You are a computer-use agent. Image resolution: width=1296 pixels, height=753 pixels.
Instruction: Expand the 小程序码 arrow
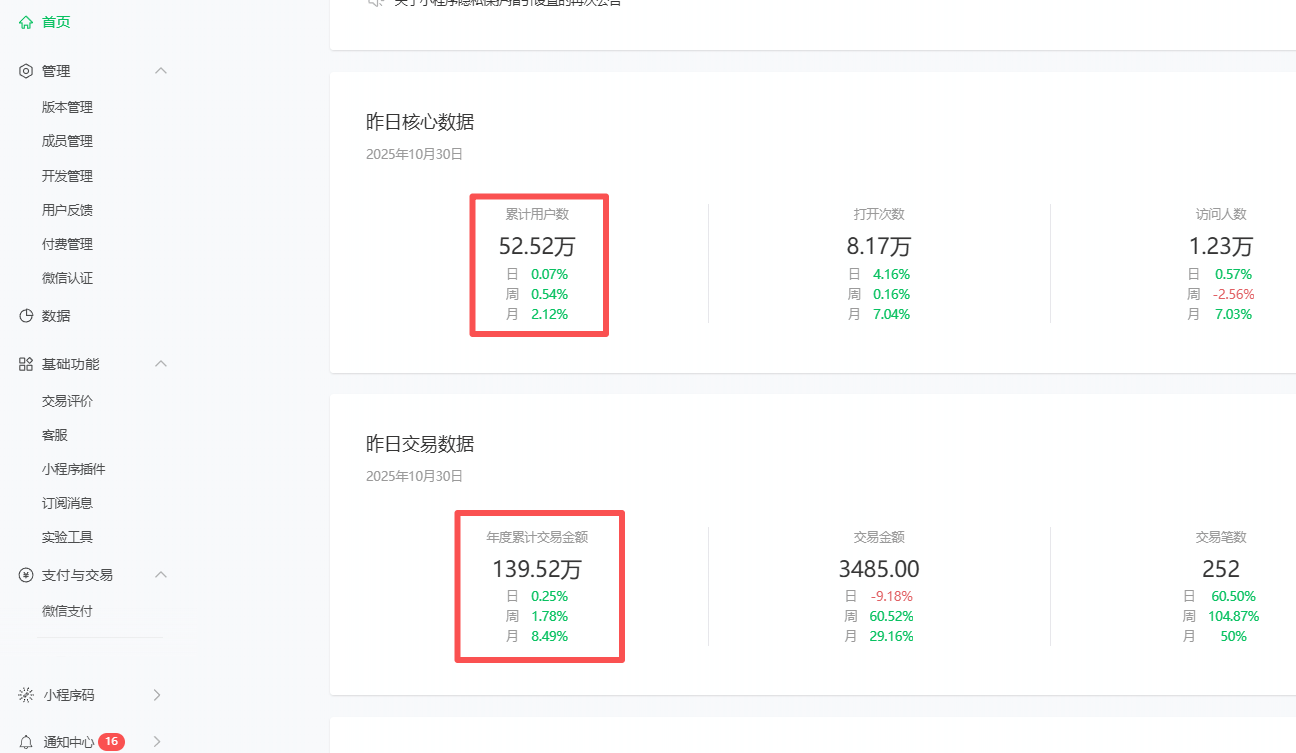[157, 695]
